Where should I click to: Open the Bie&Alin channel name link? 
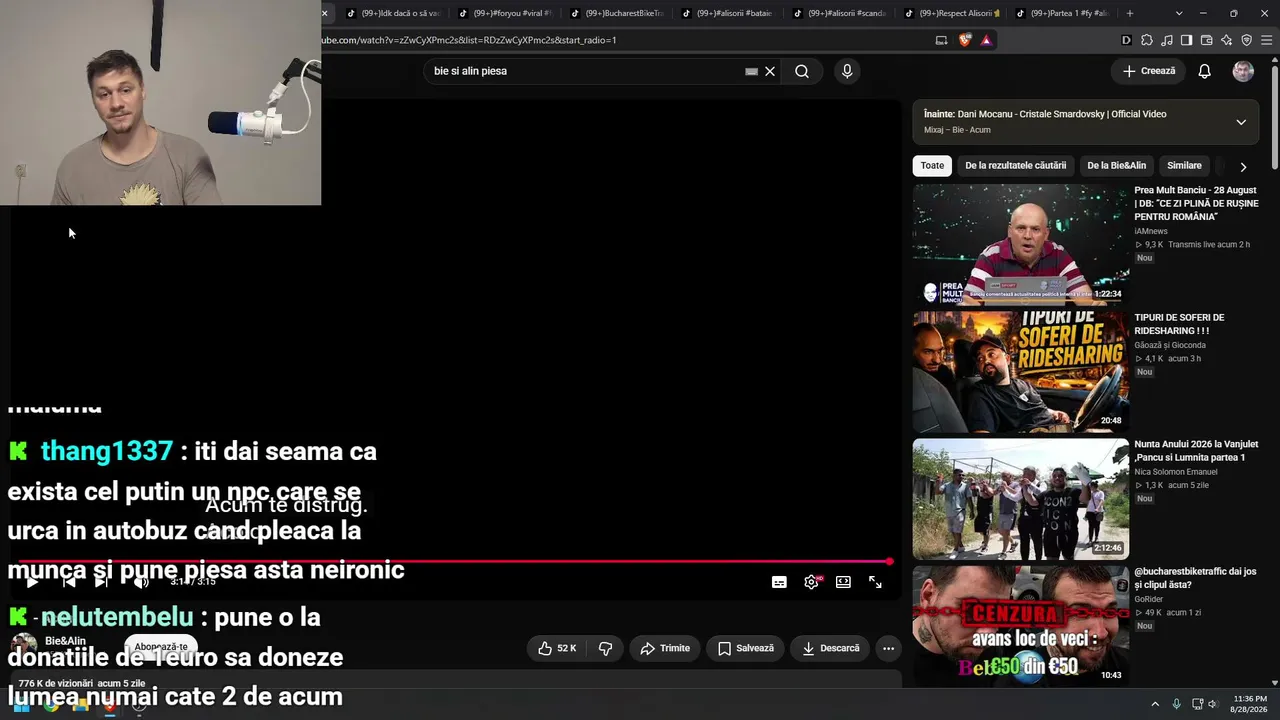click(65, 641)
